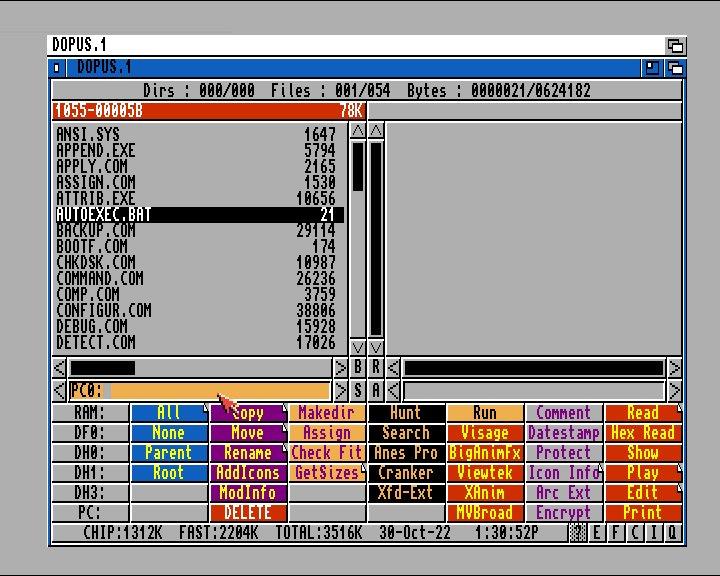
Task: Open the DH3: drive
Action: pos(90,492)
